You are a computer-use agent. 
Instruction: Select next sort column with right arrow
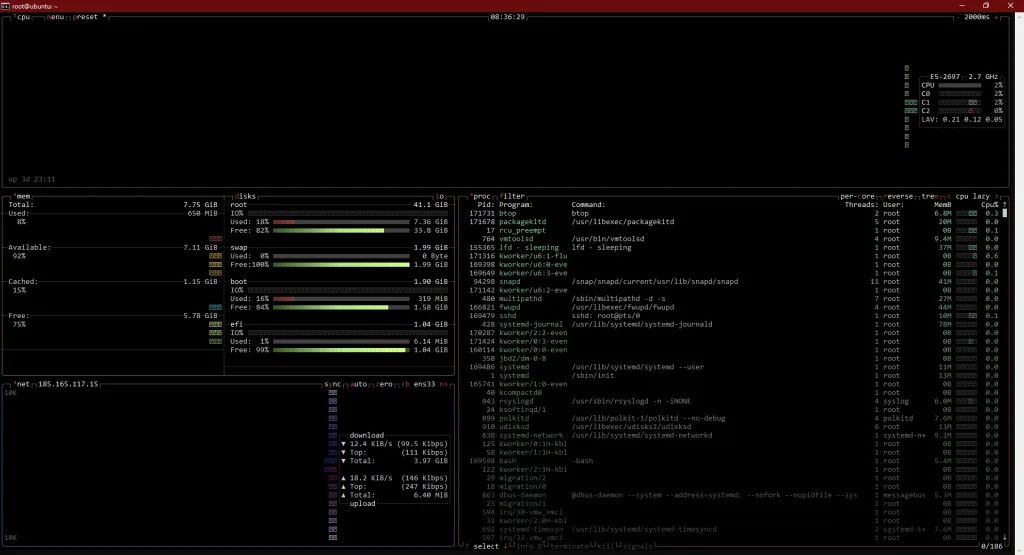point(997,196)
